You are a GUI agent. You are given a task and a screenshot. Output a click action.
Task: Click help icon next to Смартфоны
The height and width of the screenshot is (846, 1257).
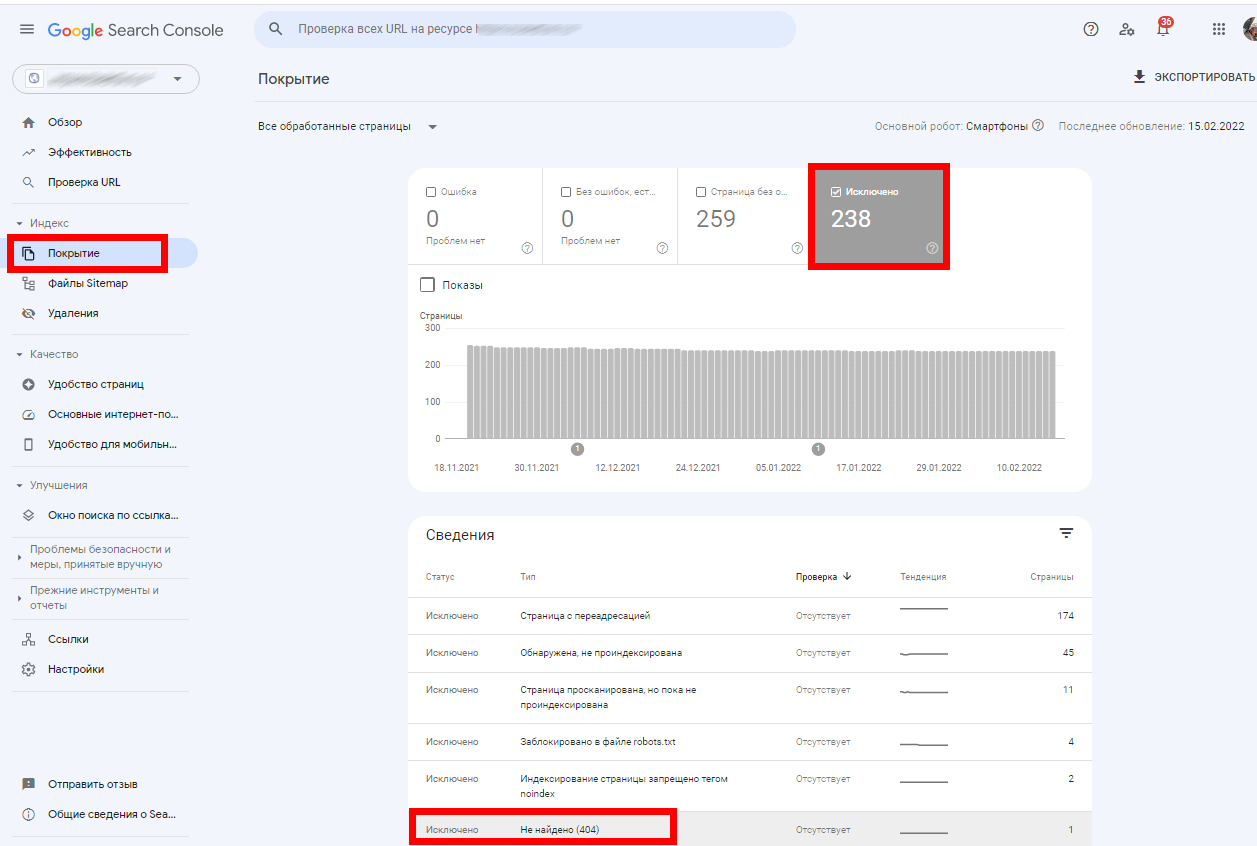pyautogui.click(x=1038, y=126)
